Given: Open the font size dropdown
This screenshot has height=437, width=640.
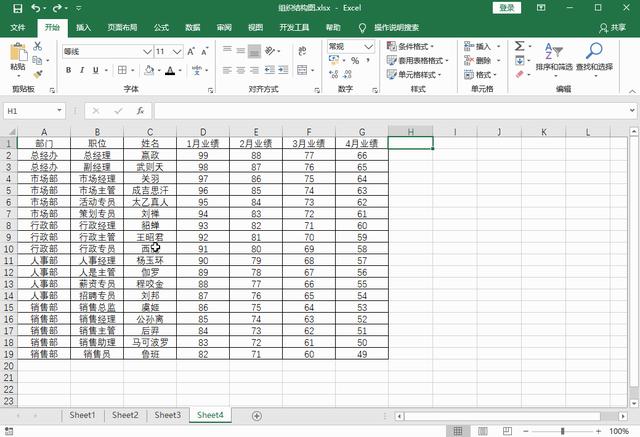Looking at the screenshot, I should click(x=177, y=51).
